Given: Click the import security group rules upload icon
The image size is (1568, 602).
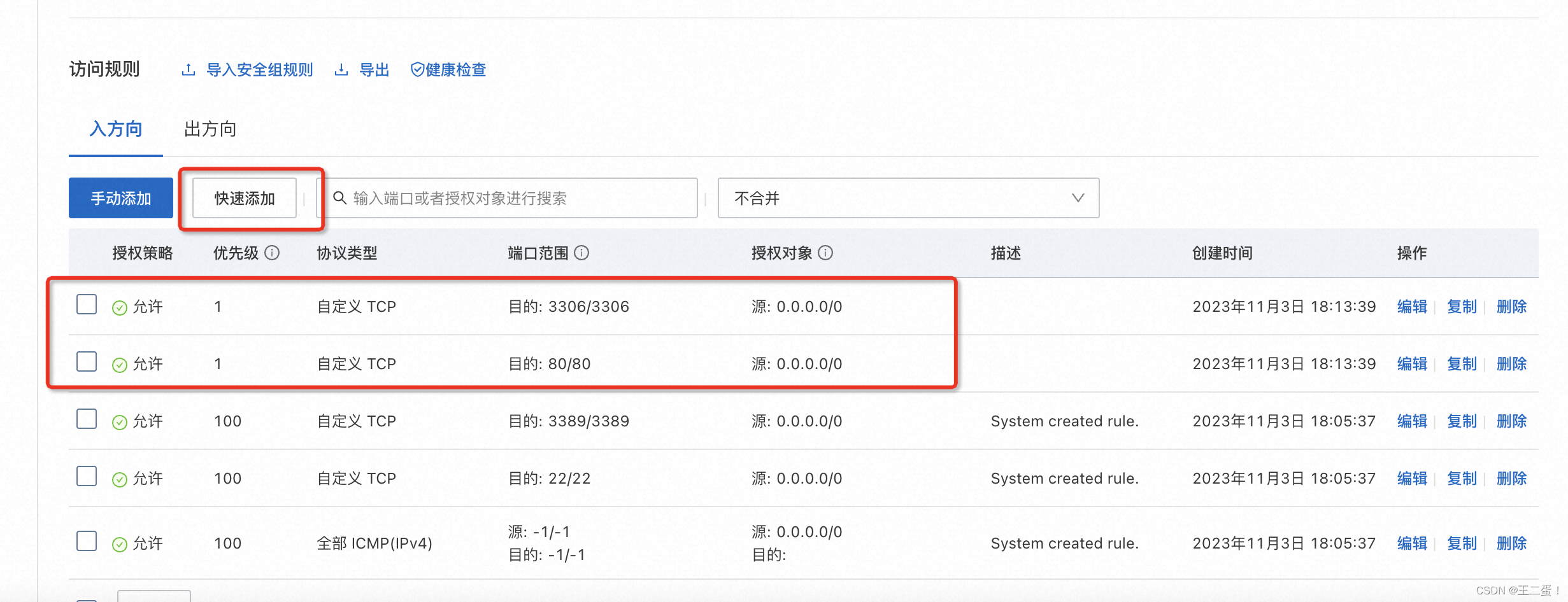Looking at the screenshot, I should (188, 69).
